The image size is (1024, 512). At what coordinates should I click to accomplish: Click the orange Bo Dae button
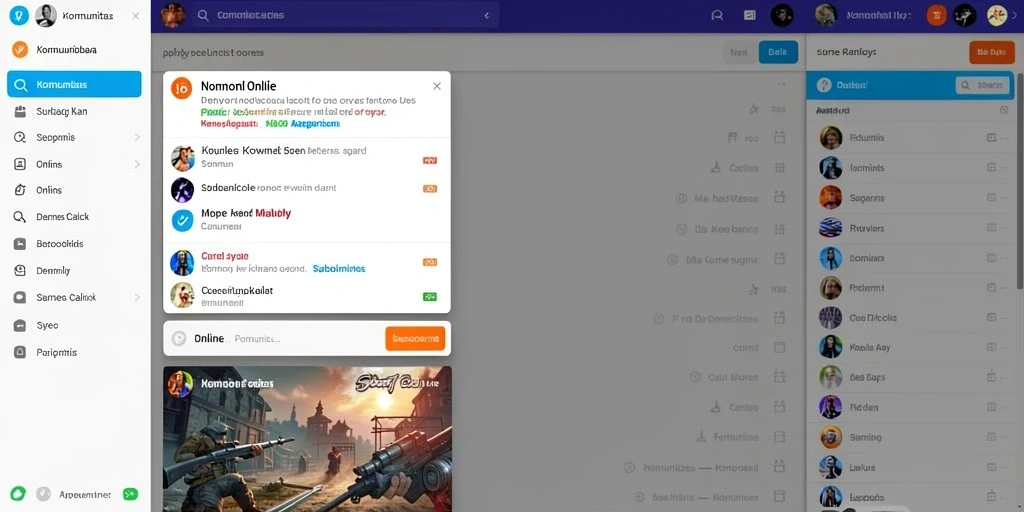(991, 52)
